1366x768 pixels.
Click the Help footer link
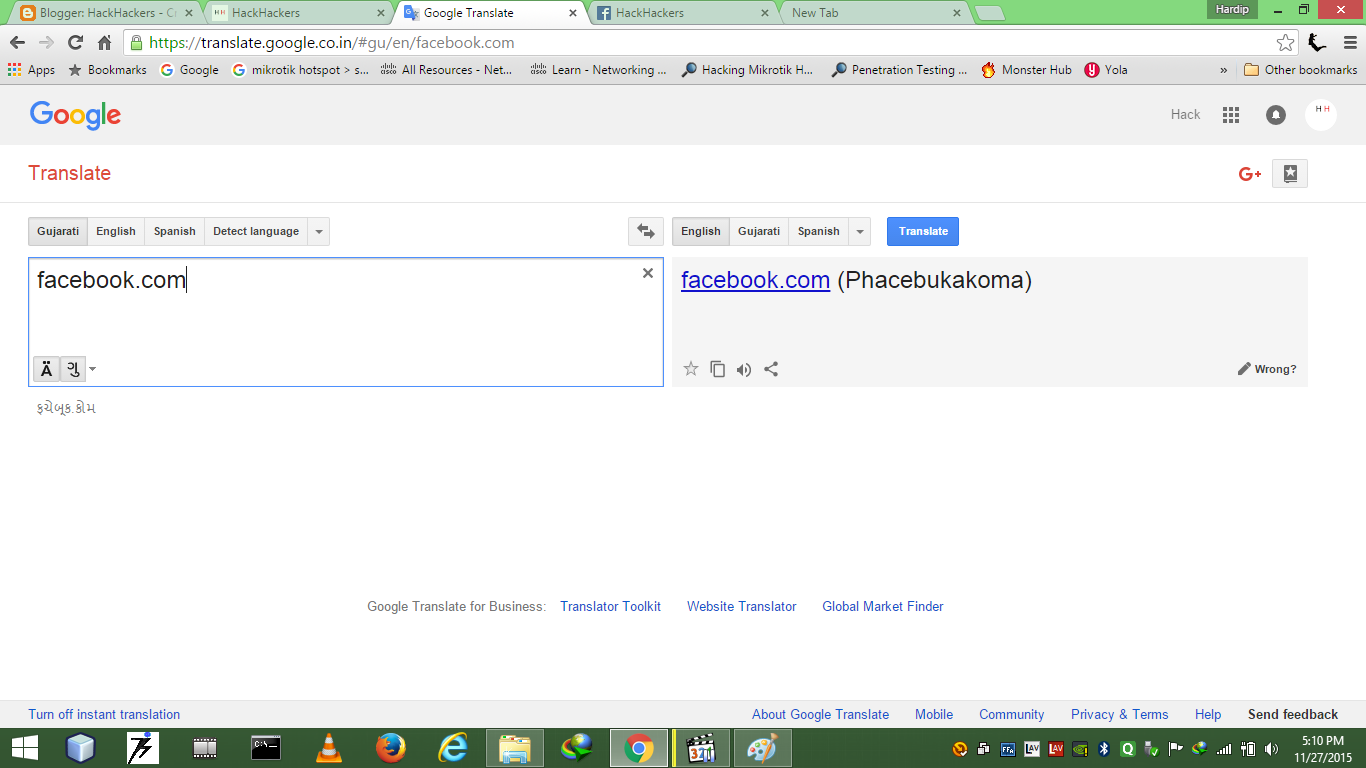pos(1208,714)
